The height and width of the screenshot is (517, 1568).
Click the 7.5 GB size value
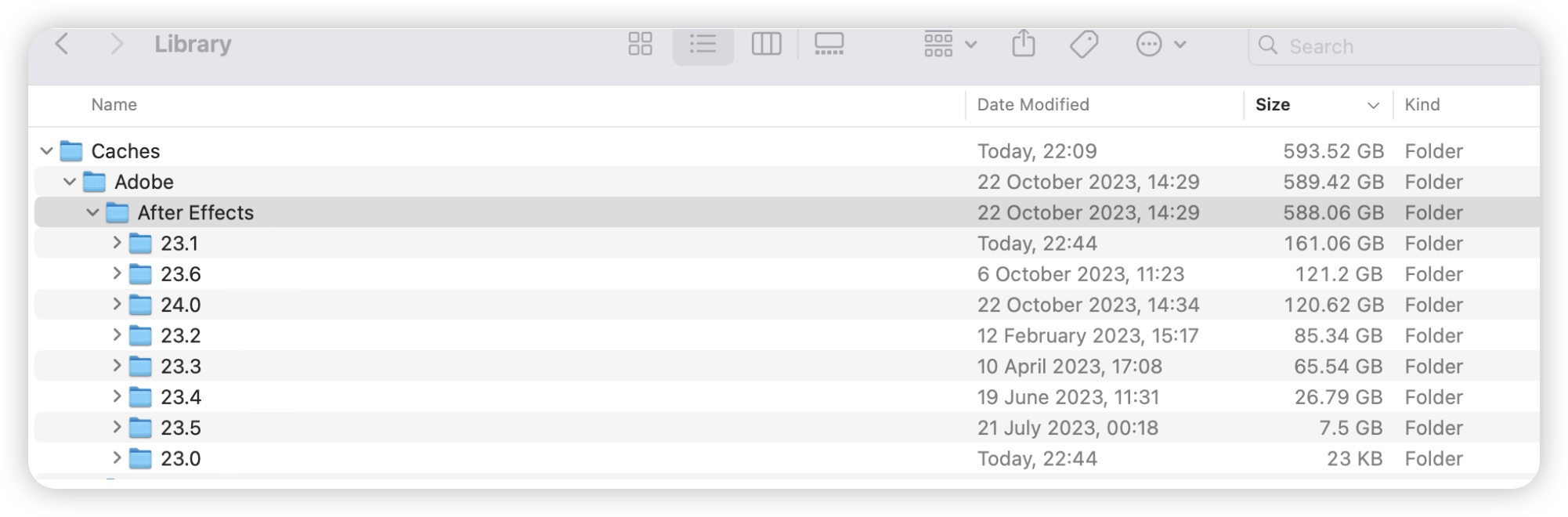(x=1351, y=428)
